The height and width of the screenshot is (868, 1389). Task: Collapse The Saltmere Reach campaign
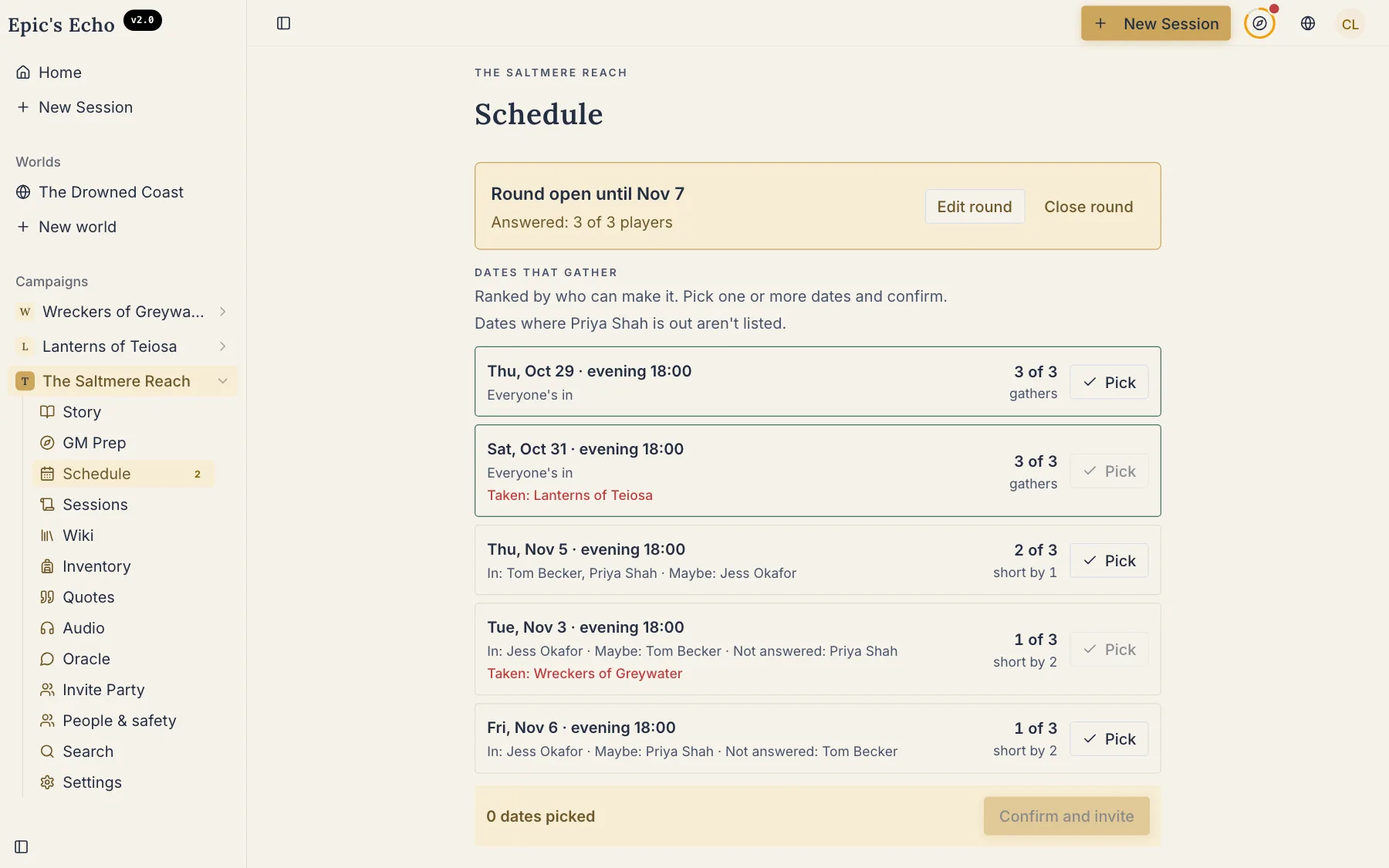coord(222,381)
